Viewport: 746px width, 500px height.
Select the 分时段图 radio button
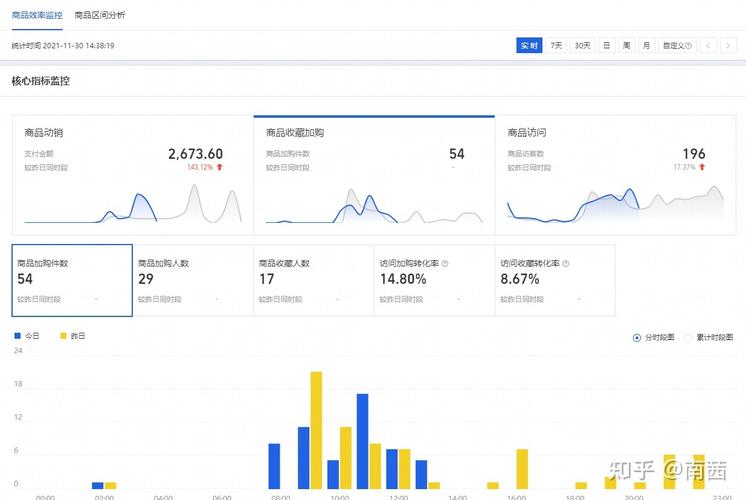637,338
